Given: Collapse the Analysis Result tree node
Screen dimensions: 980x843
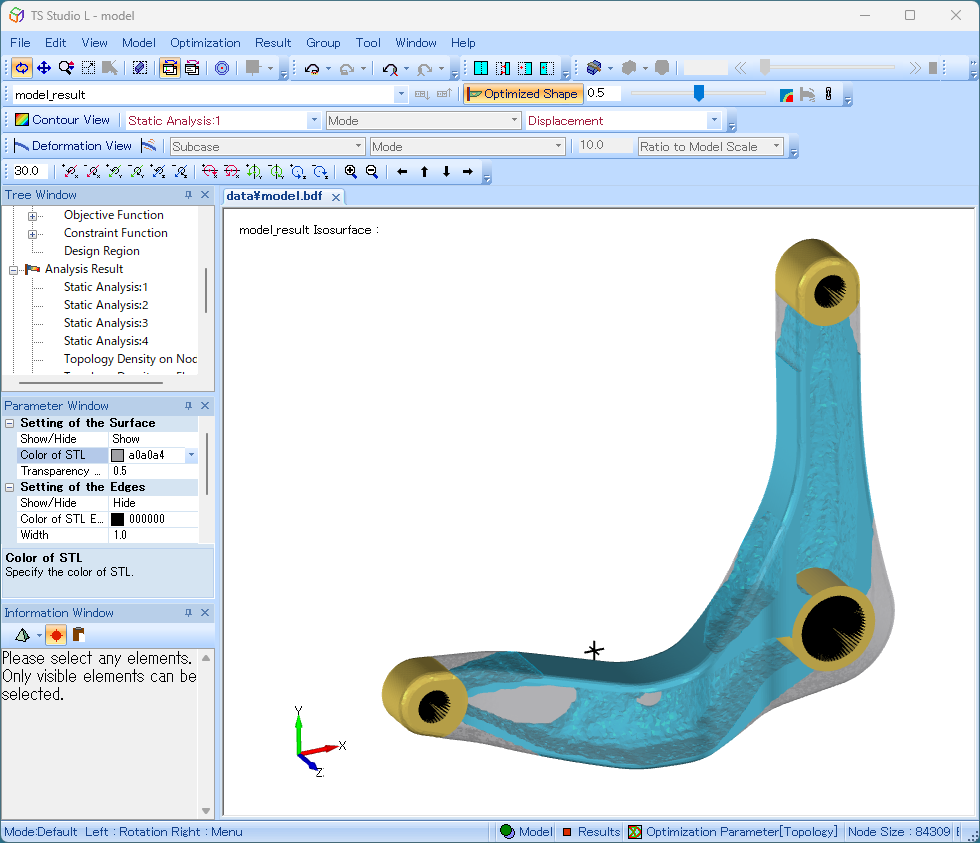Looking at the screenshot, I should coord(13,271).
